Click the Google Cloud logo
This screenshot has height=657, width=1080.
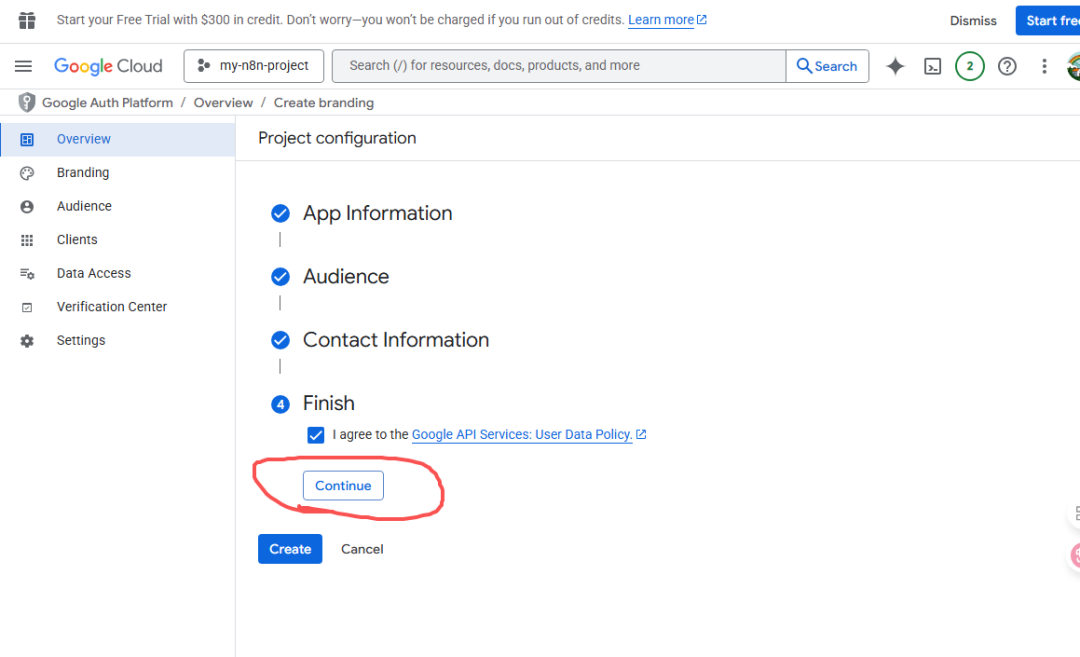click(x=108, y=66)
